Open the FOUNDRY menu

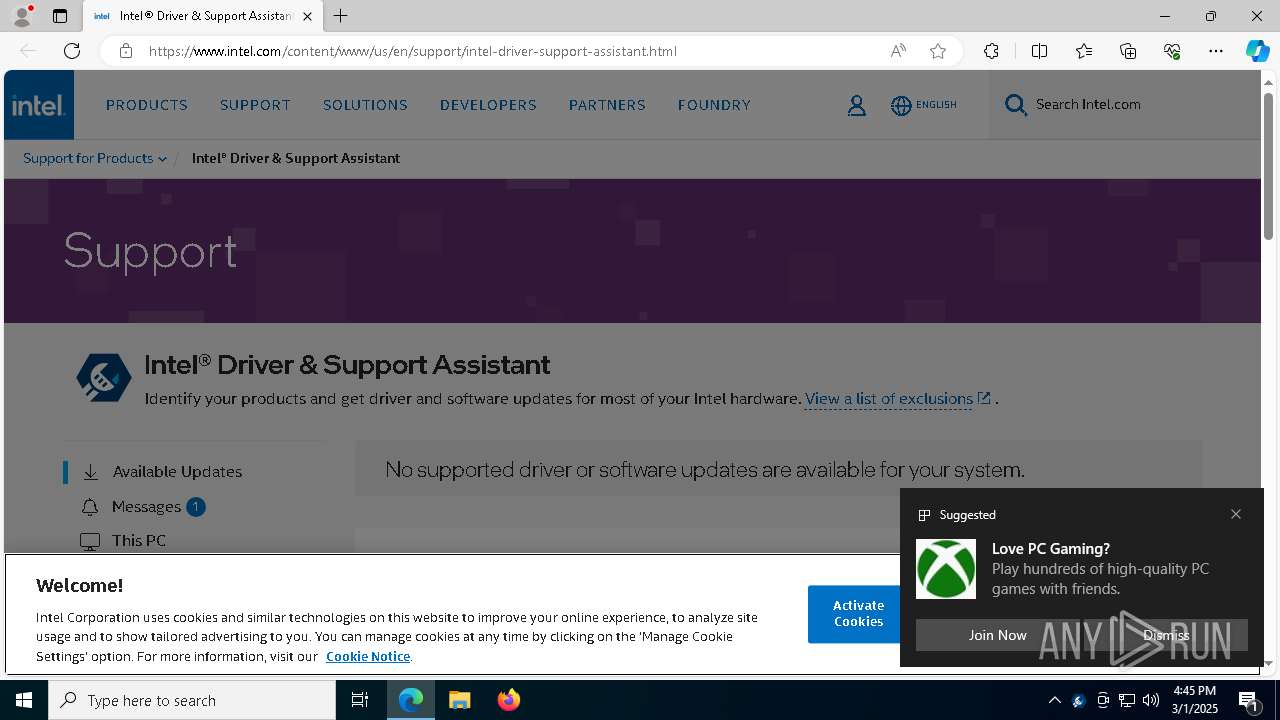click(x=714, y=105)
